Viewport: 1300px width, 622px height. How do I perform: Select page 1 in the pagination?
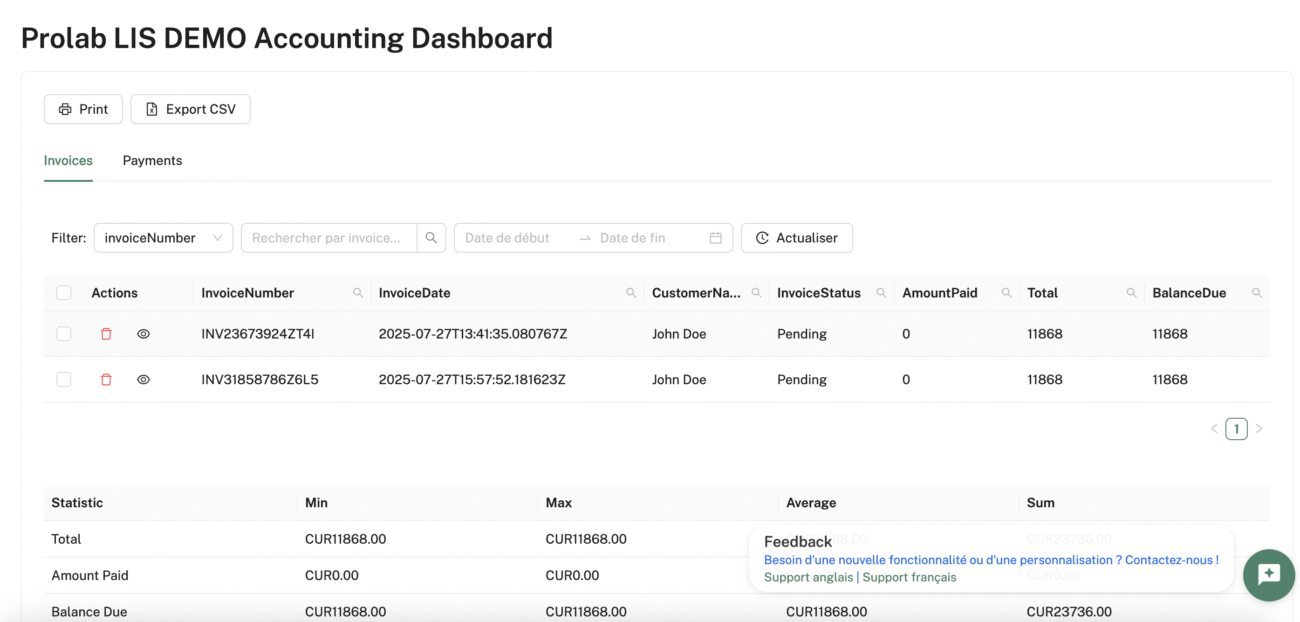tap(1237, 429)
